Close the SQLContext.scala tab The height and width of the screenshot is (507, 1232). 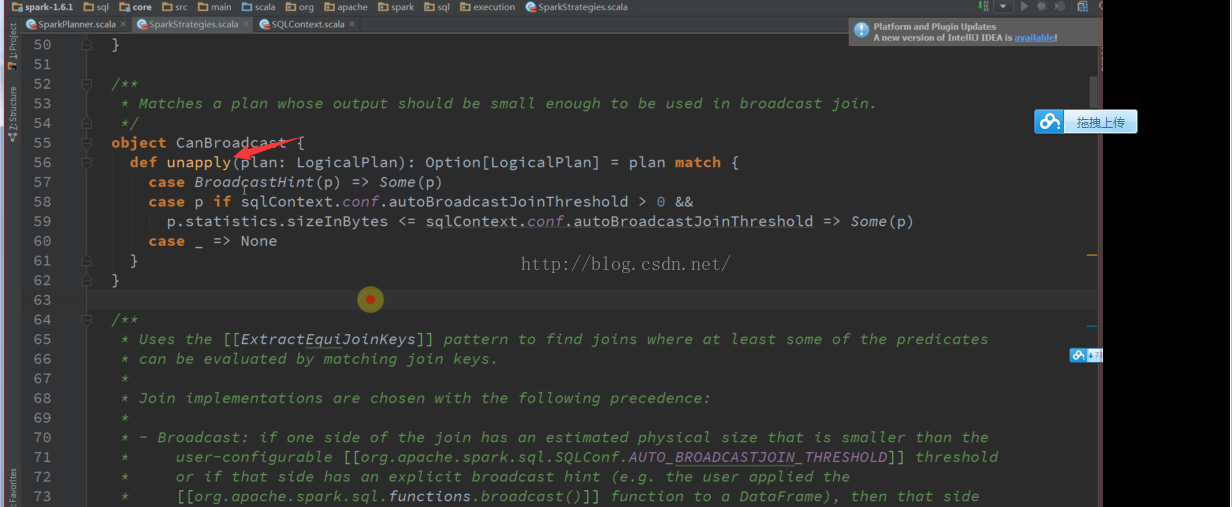tap(353, 24)
